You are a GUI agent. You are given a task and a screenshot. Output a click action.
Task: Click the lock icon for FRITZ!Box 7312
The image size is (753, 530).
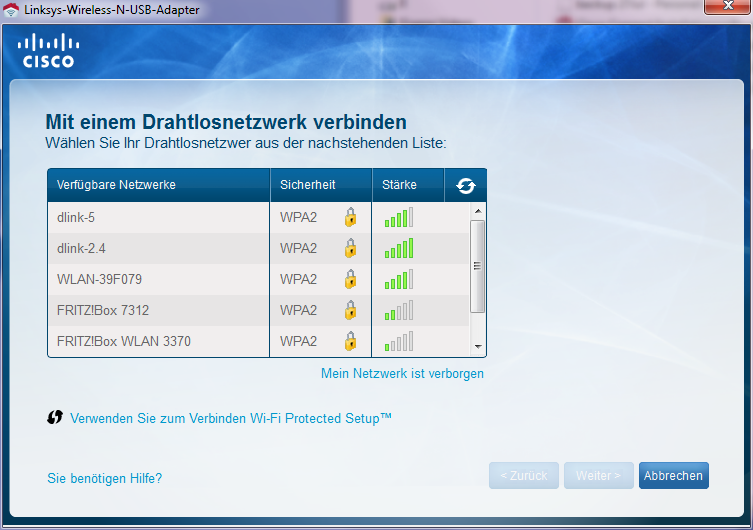point(351,310)
